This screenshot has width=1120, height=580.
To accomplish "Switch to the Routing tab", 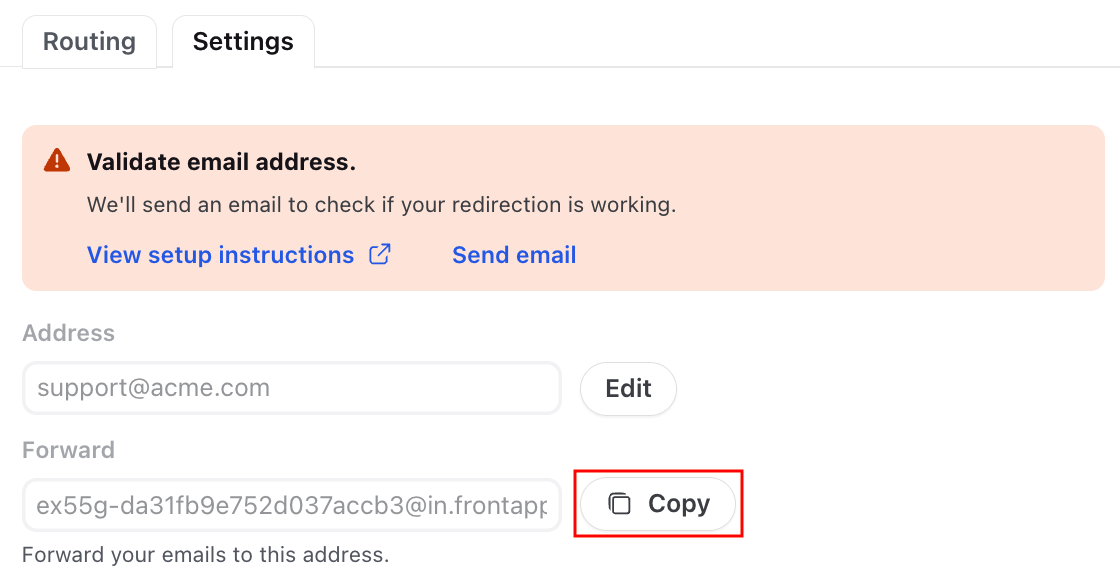I will coord(89,42).
